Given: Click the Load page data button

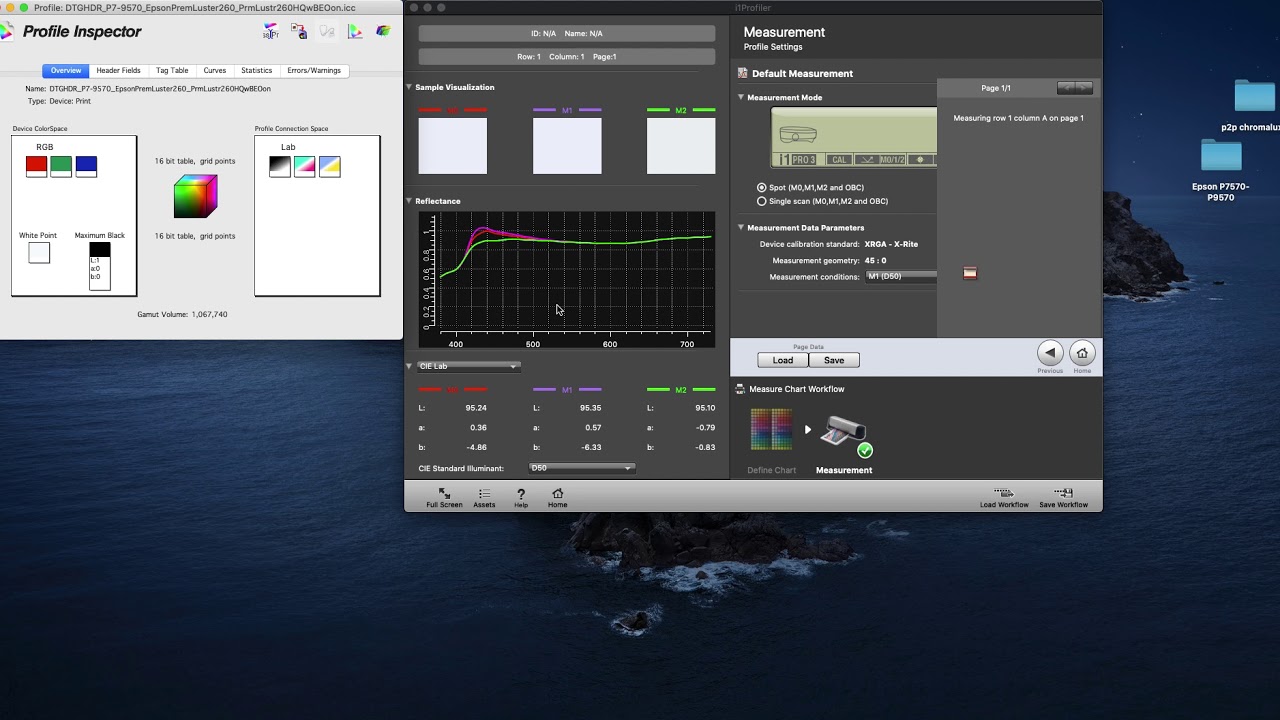Looking at the screenshot, I should point(783,360).
